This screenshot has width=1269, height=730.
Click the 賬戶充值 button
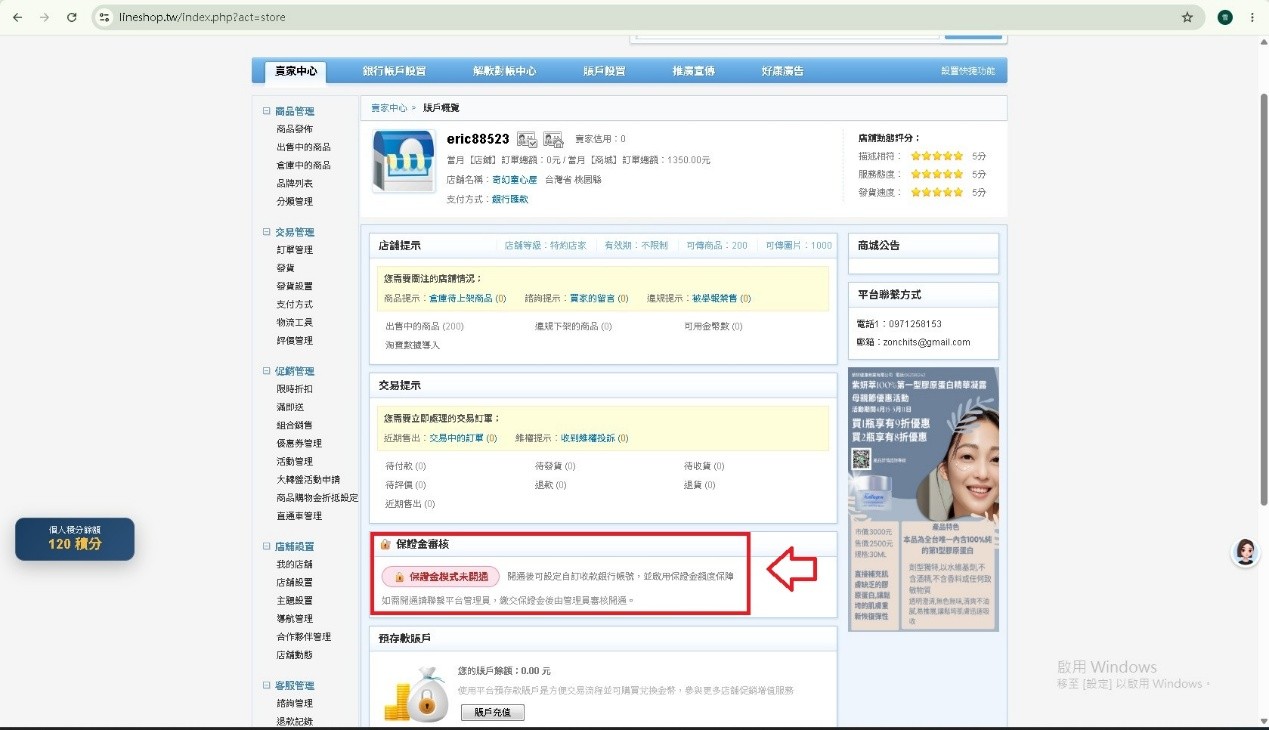492,713
